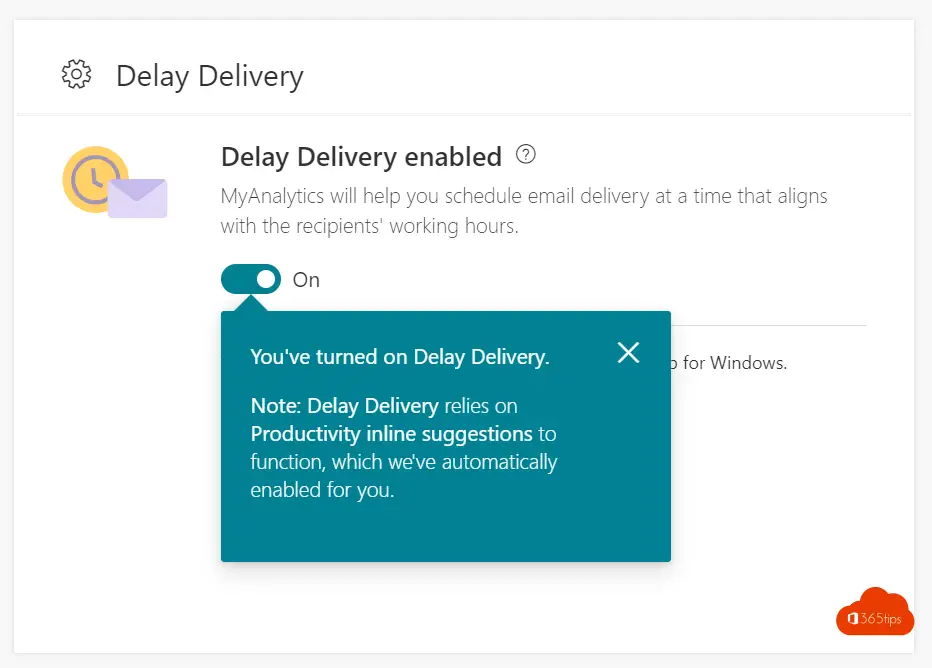Click the On label next to toggle
Image resolution: width=932 pixels, height=668 pixels.
click(x=306, y=280)
